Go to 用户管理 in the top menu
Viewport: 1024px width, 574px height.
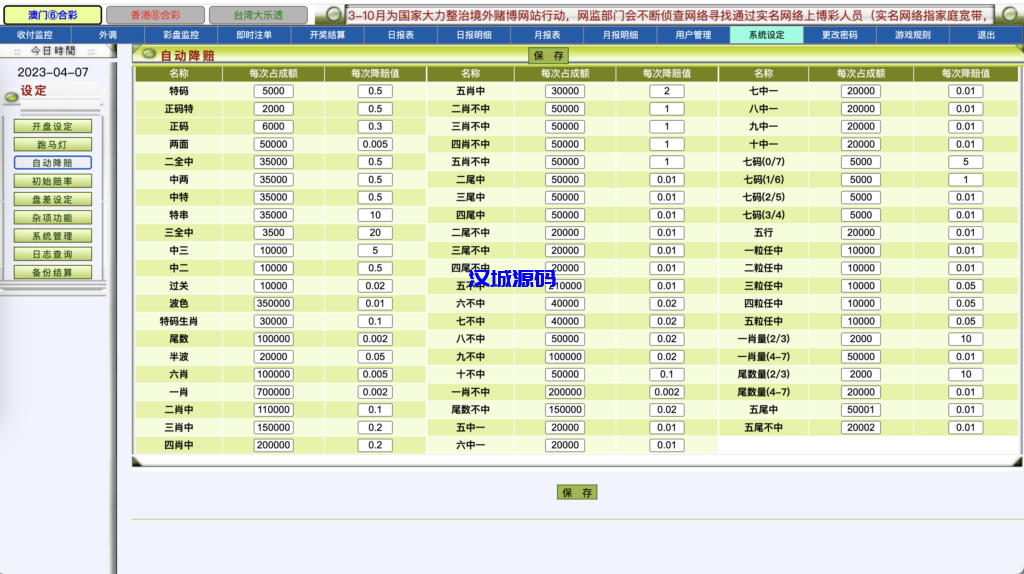coord(693,35)
